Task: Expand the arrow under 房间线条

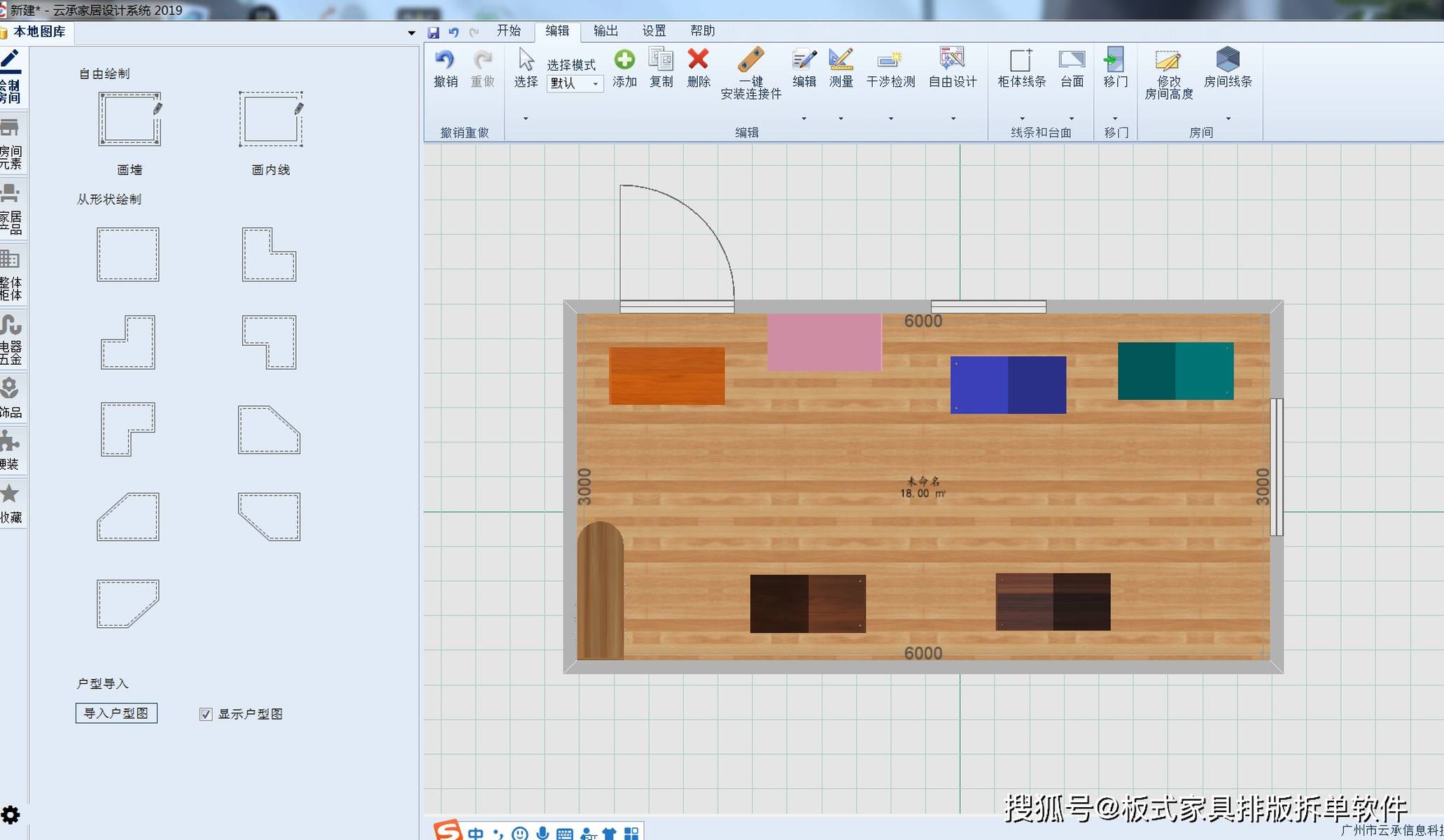Action: (x=1228, y=118)
